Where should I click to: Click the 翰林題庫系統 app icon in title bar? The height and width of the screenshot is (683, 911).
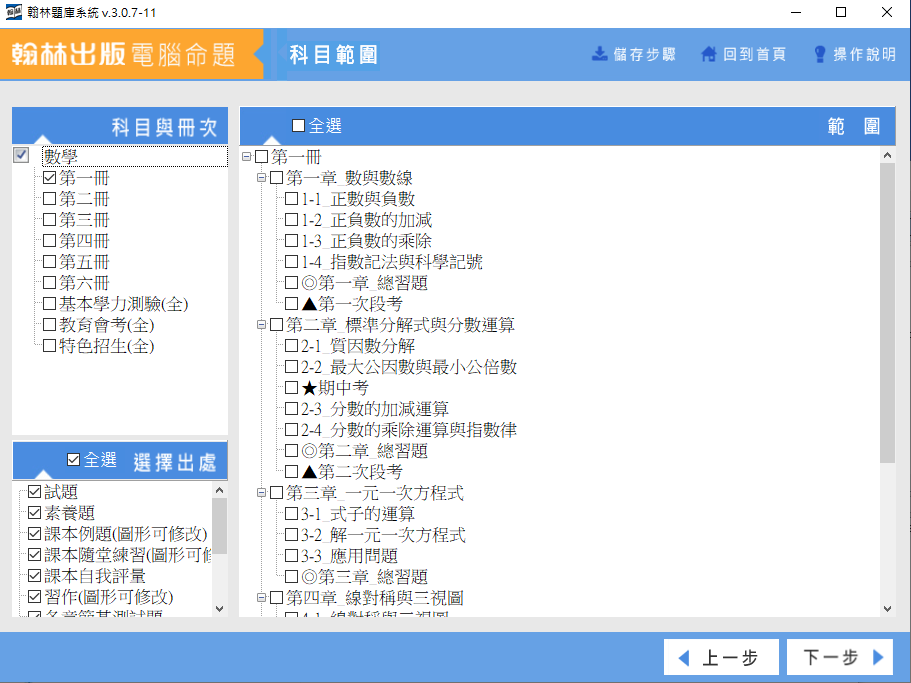[x=13, y=12]
